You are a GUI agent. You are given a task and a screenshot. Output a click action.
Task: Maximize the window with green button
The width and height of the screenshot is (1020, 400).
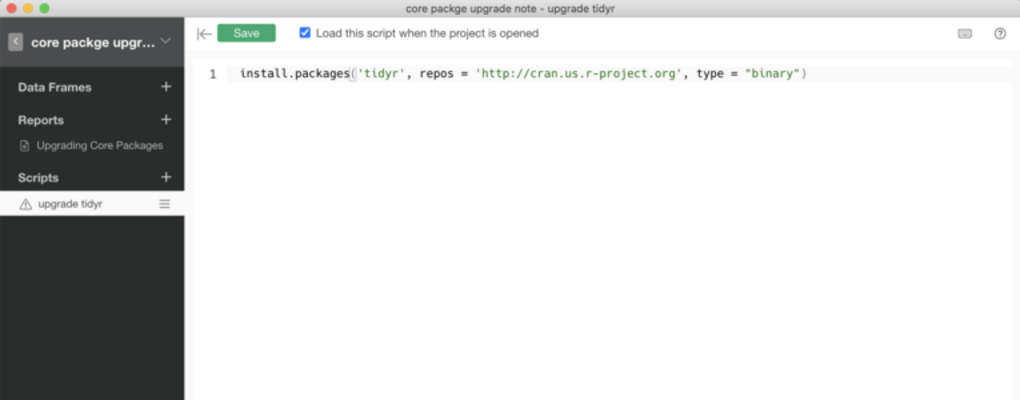44,8
